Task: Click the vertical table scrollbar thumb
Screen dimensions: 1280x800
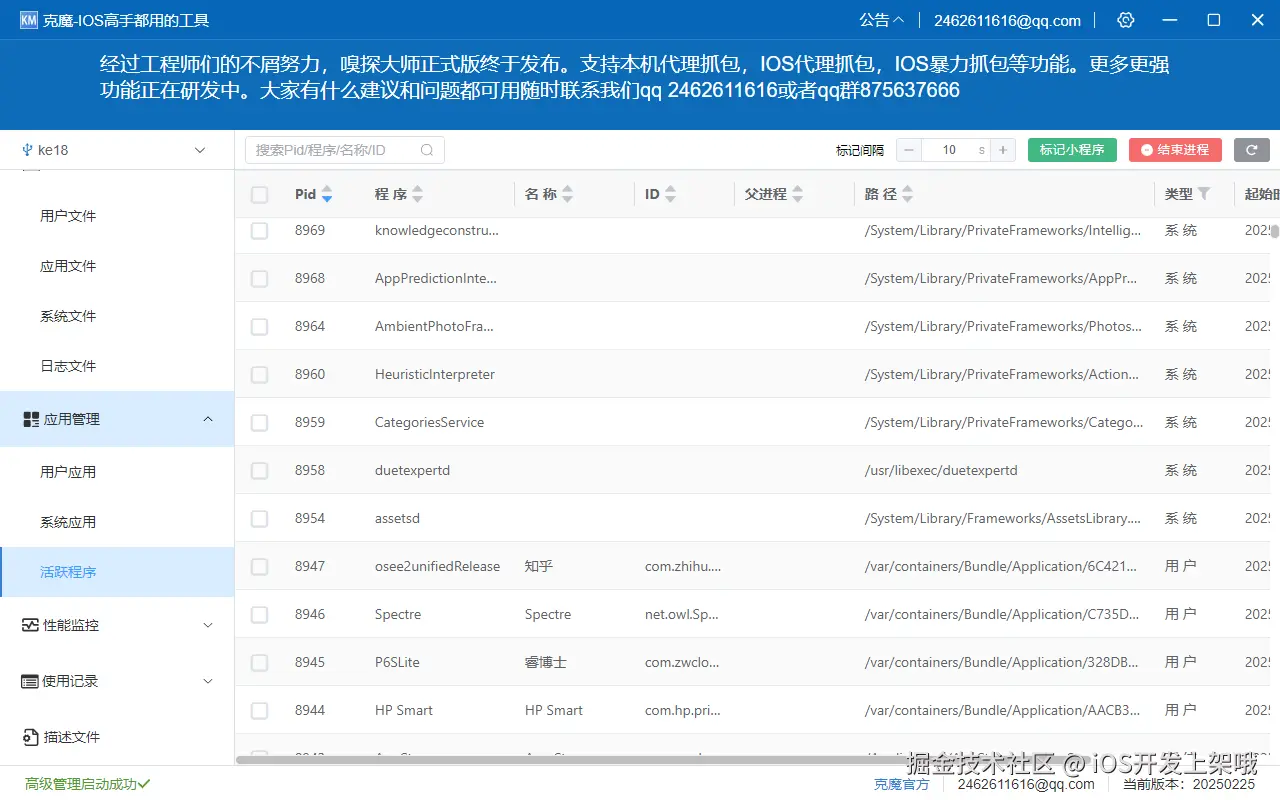Action: [x=1274, y=231]
